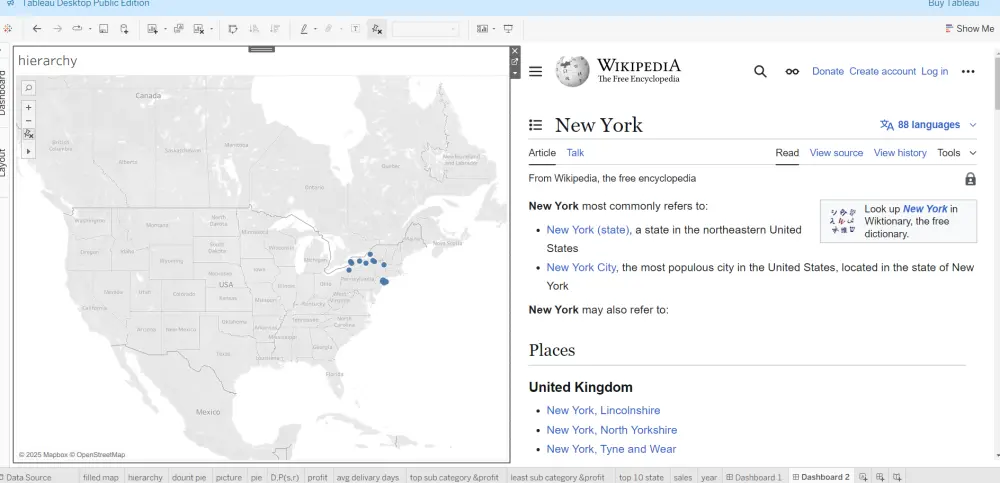Image resolution: width=1000 pixels, height=483 pixels.
Task: Click the Create account link
Action: point(883,71)
